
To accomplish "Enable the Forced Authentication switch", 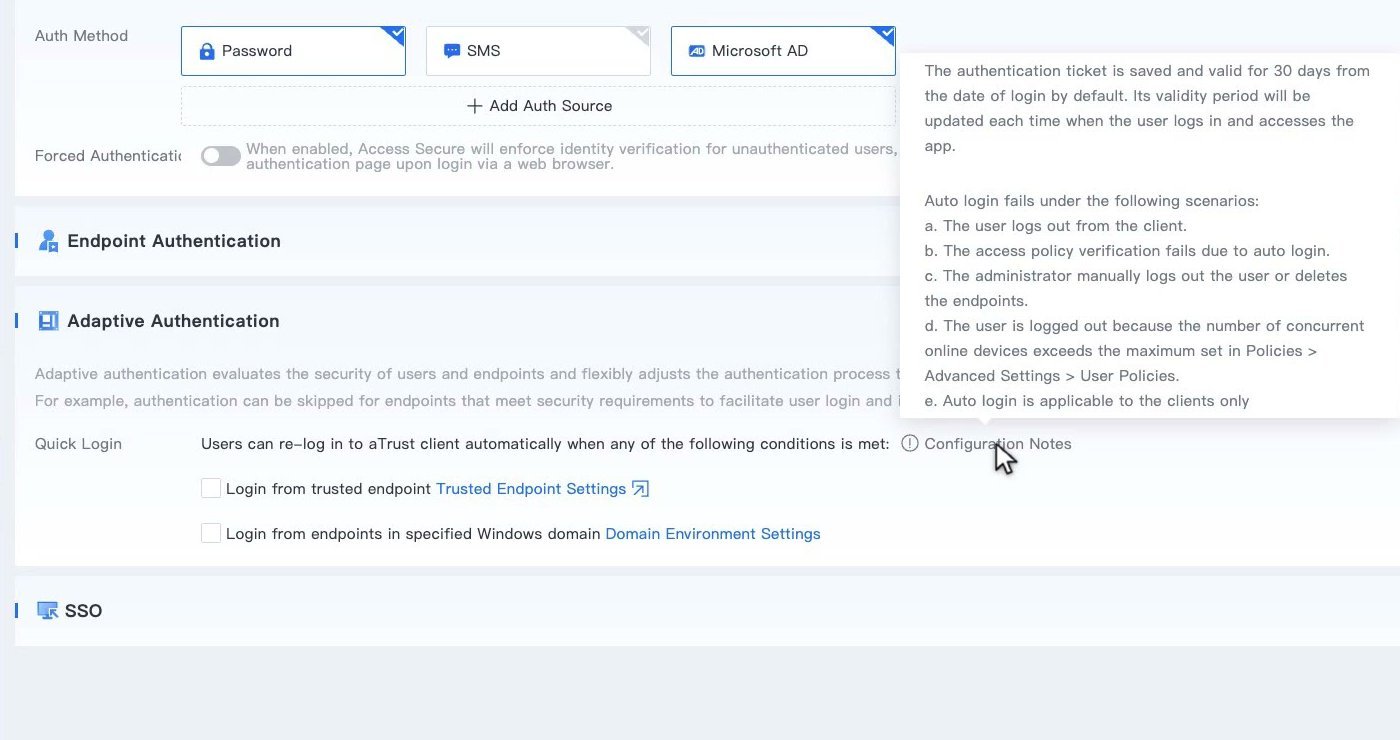I will click(221, 156).
